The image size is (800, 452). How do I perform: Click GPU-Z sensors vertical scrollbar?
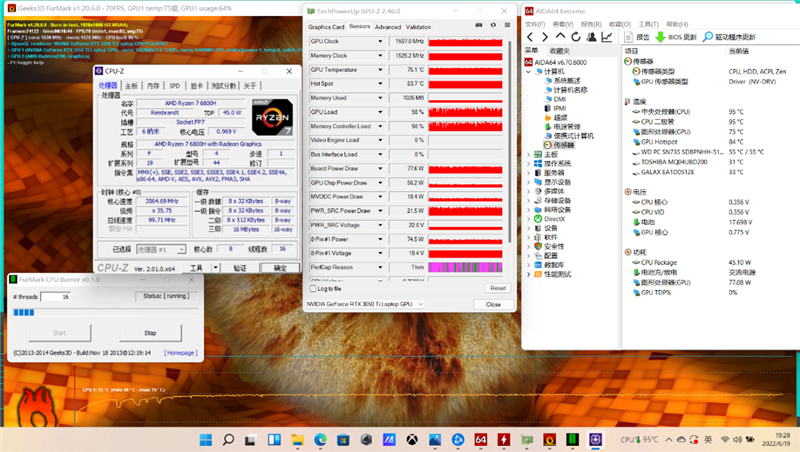coord(510,141)
